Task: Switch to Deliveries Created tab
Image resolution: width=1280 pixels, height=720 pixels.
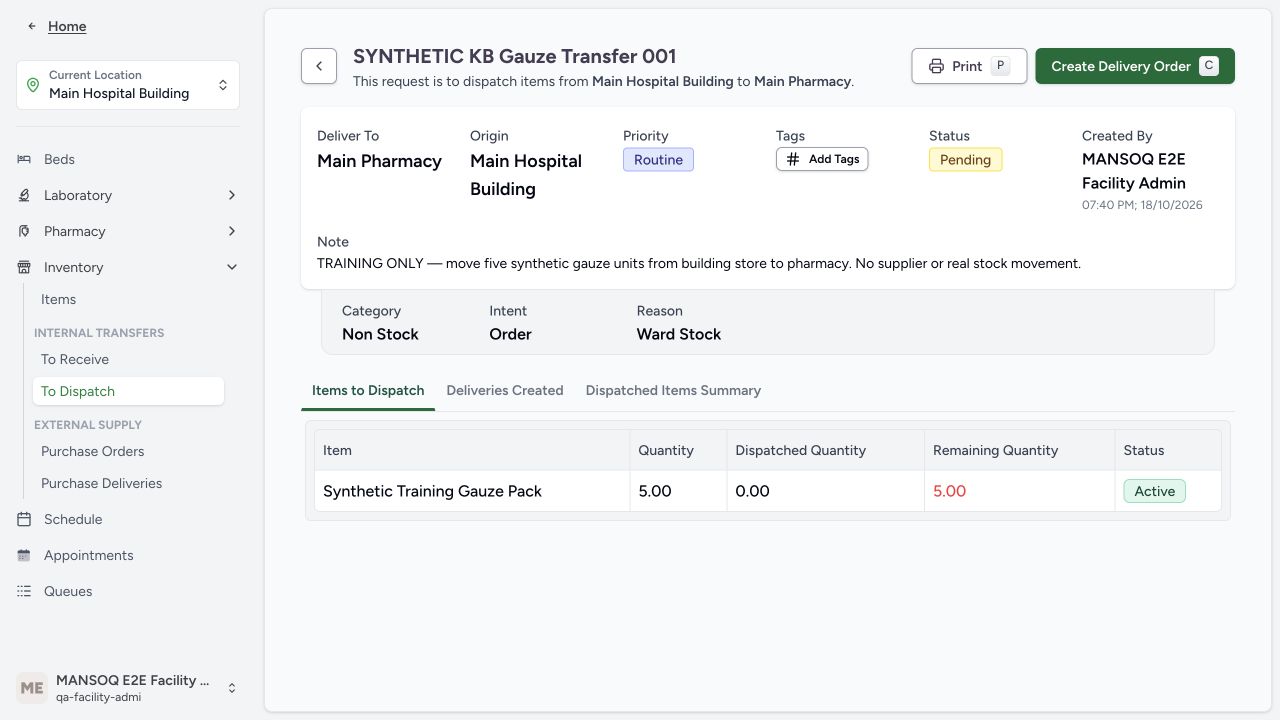Action: (505, 390)
